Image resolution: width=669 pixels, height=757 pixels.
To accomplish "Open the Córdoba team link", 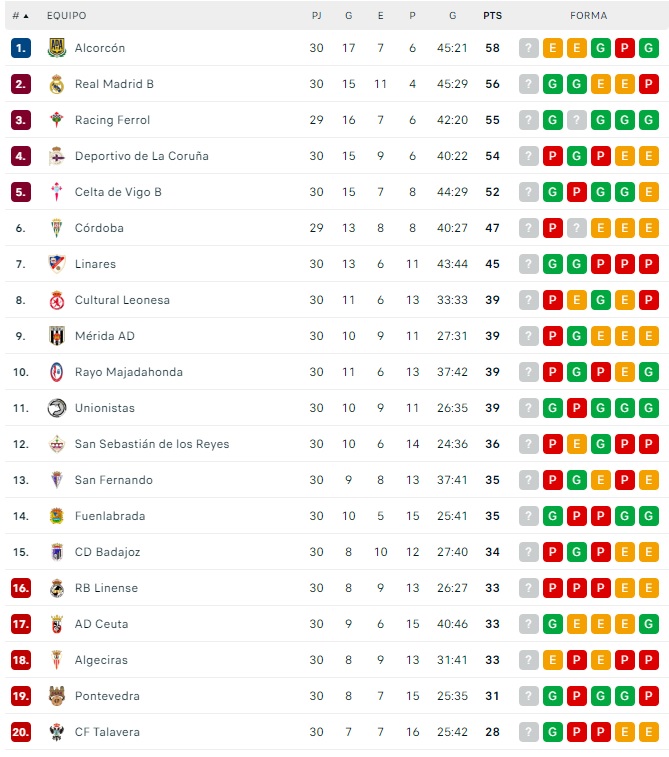I will click(99, 228).
